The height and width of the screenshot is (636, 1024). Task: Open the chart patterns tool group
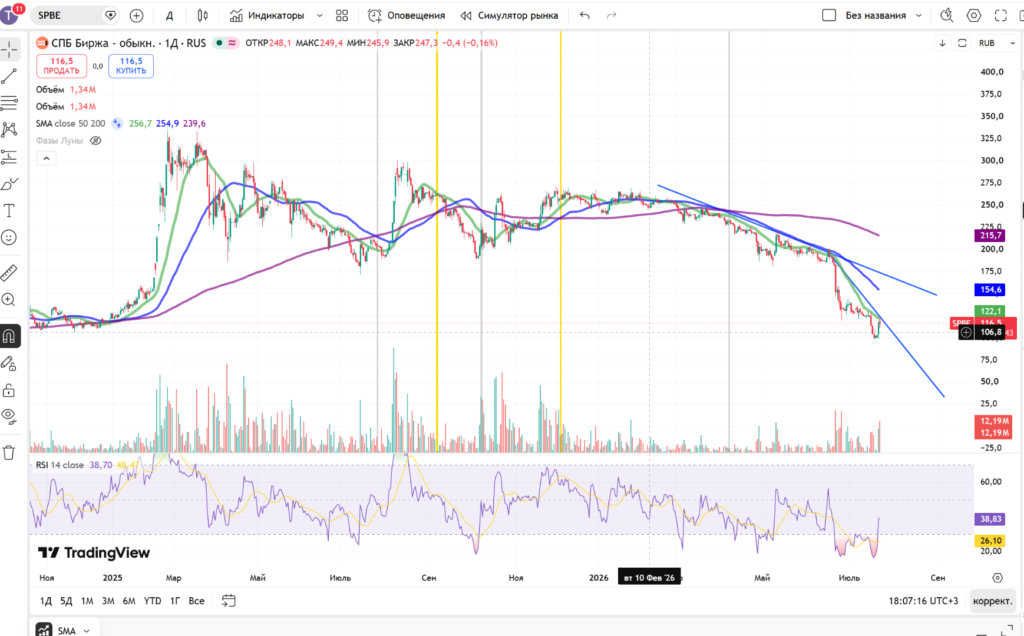pos(9,129)
